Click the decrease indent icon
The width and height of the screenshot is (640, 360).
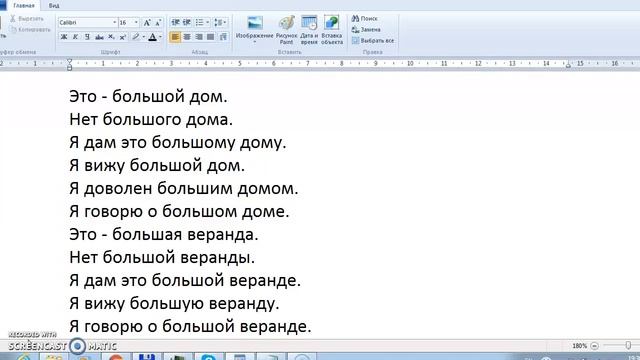point(175,22)
